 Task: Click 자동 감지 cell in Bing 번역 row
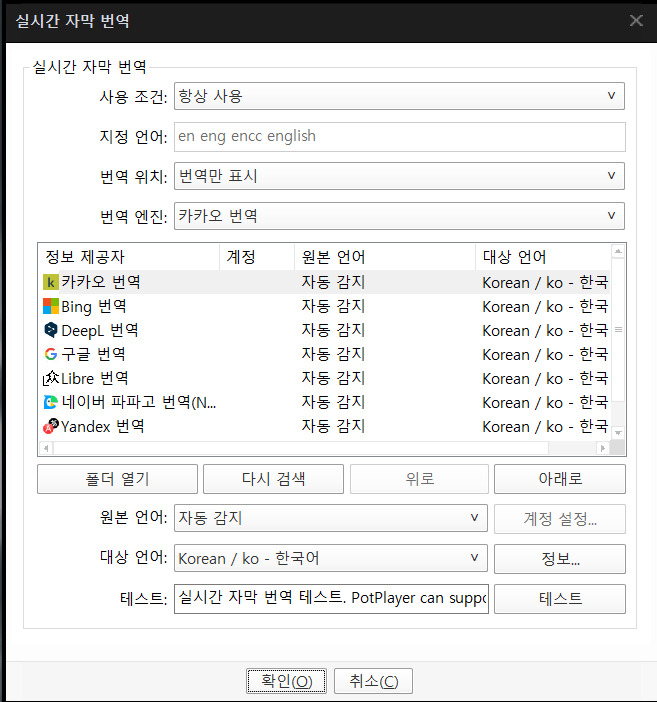[x=333, y=306]
